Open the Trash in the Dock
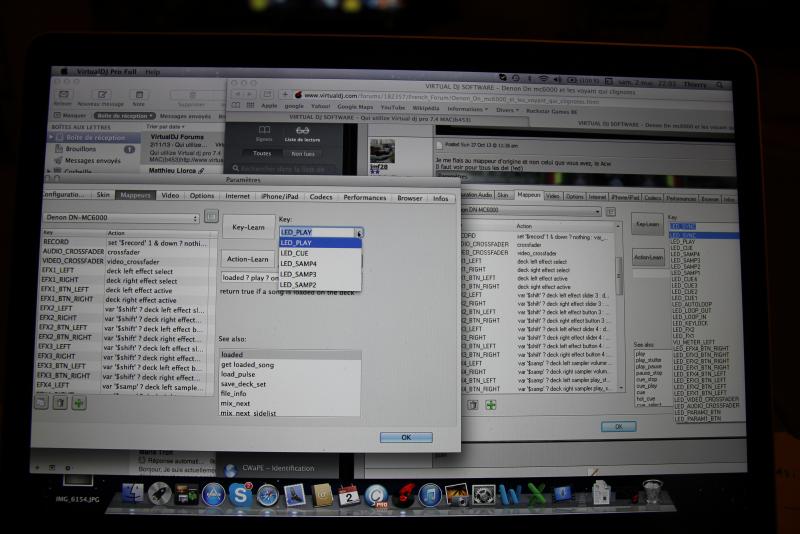 point(652,492)
